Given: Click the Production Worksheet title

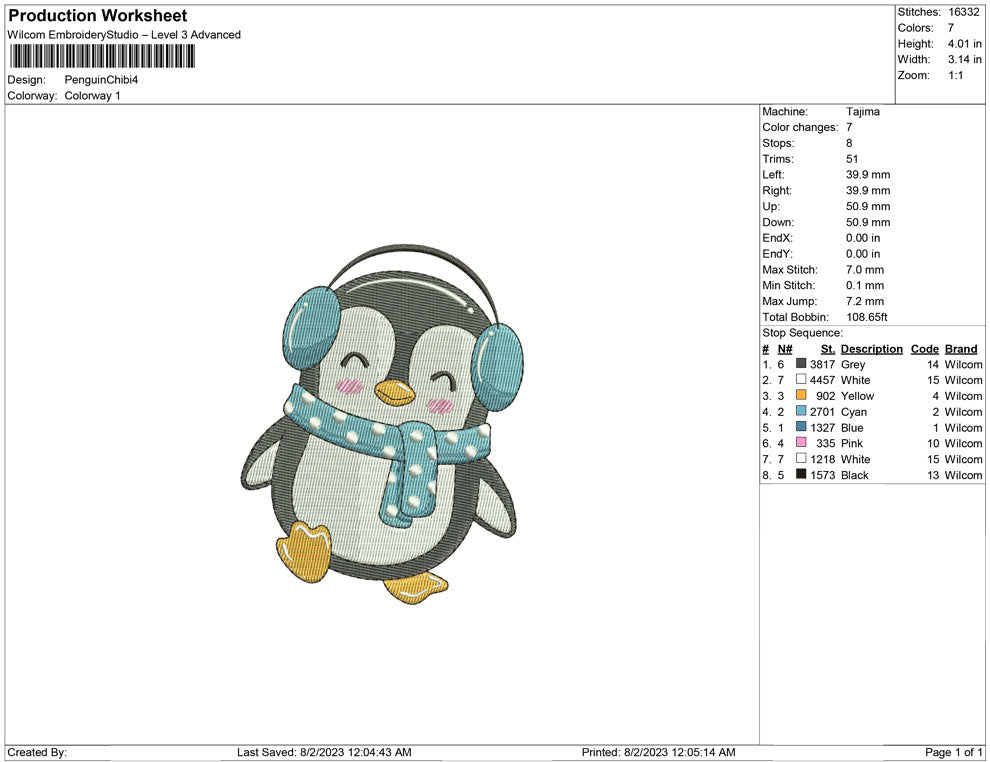Looking at the screenshot, I should 96,16.
